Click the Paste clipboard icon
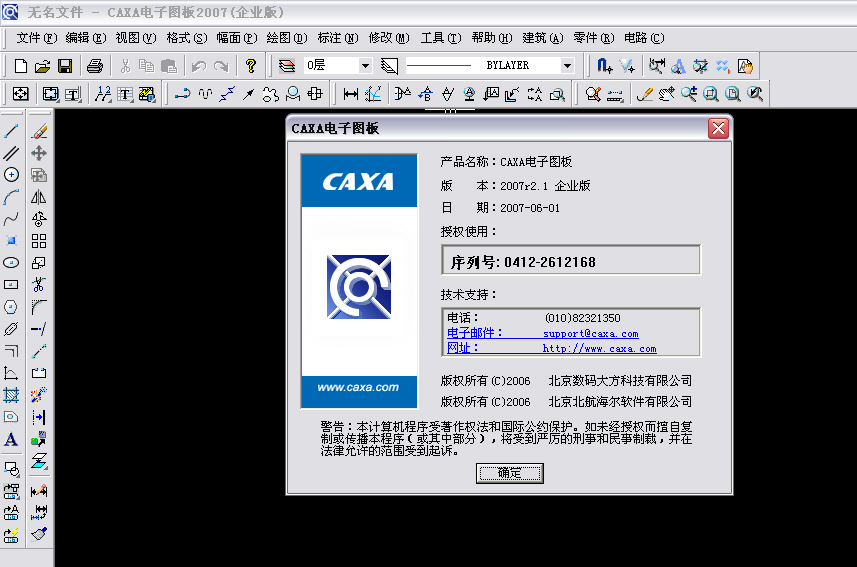857x567 pixels. click(x=169, y=66)
